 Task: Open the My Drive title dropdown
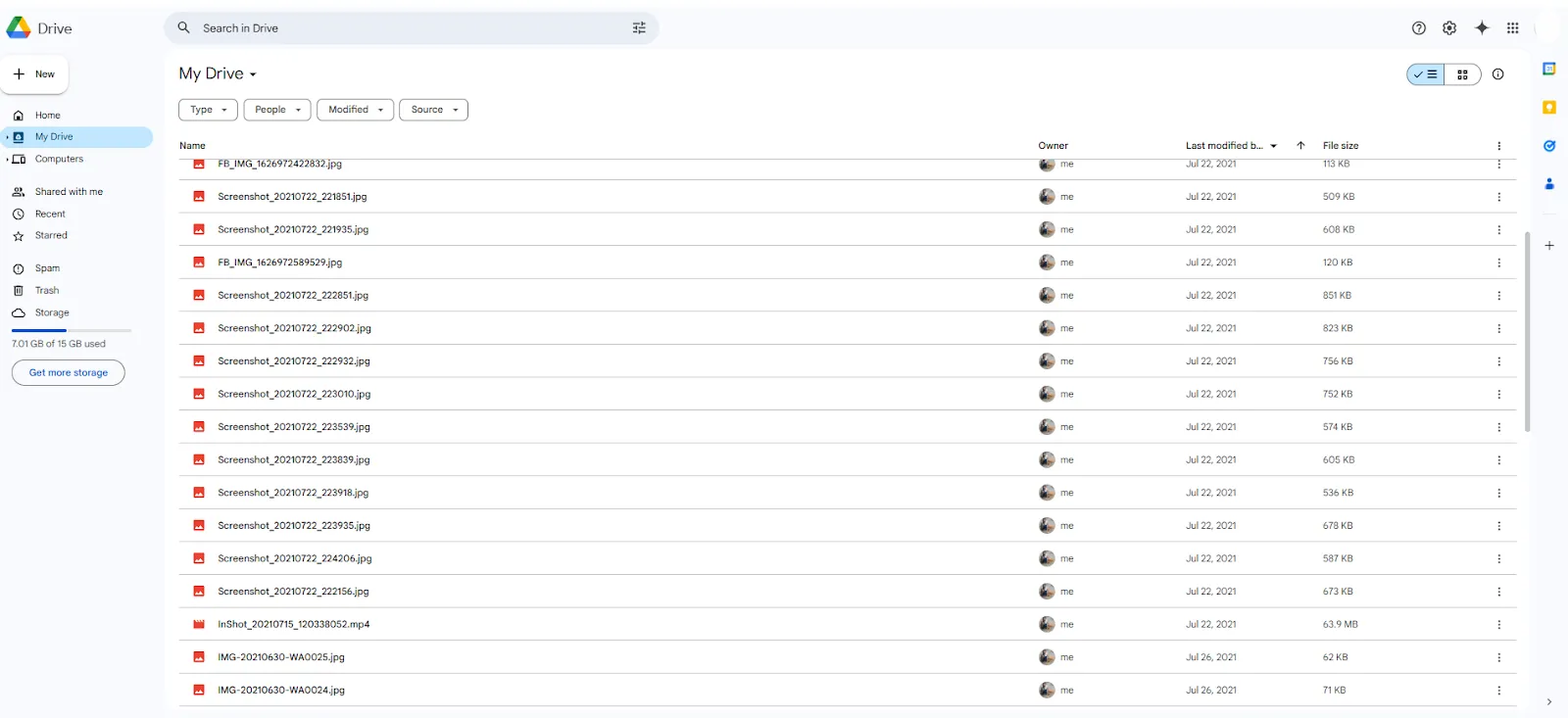[218, 73]
